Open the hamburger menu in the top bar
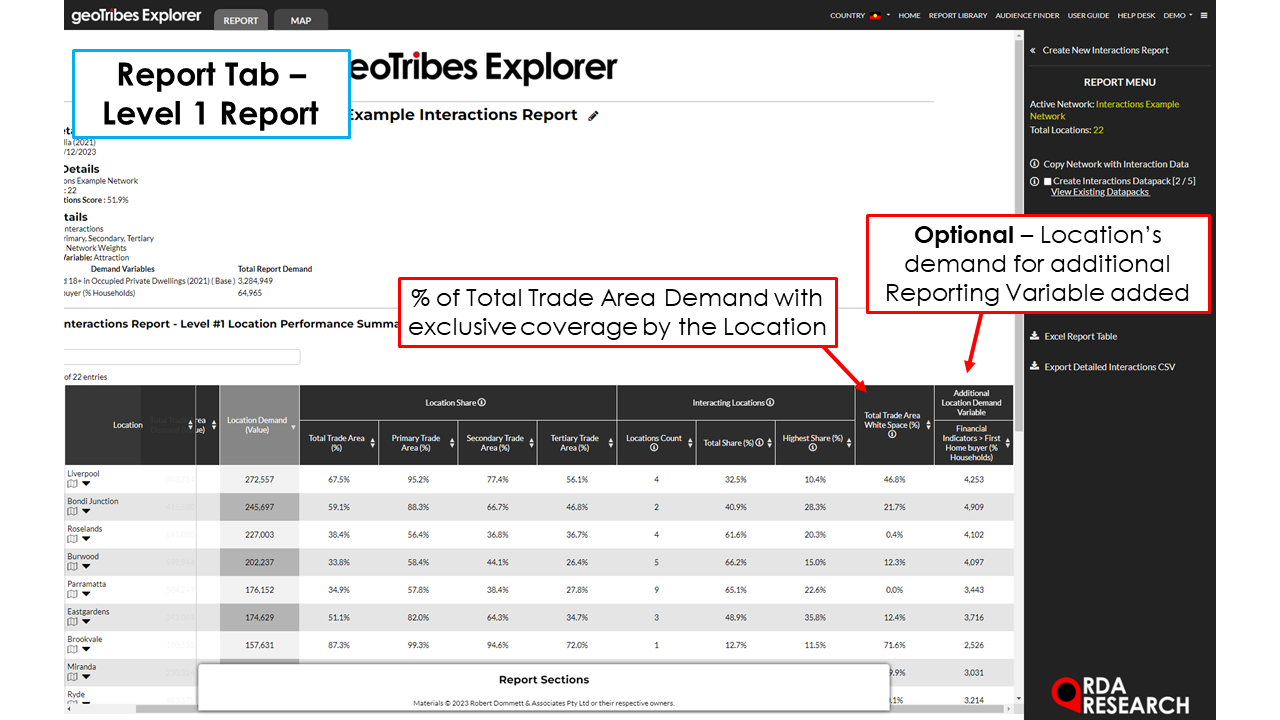The height and width of the screenshot is (720, 1280). click(x=1204, y=16)
